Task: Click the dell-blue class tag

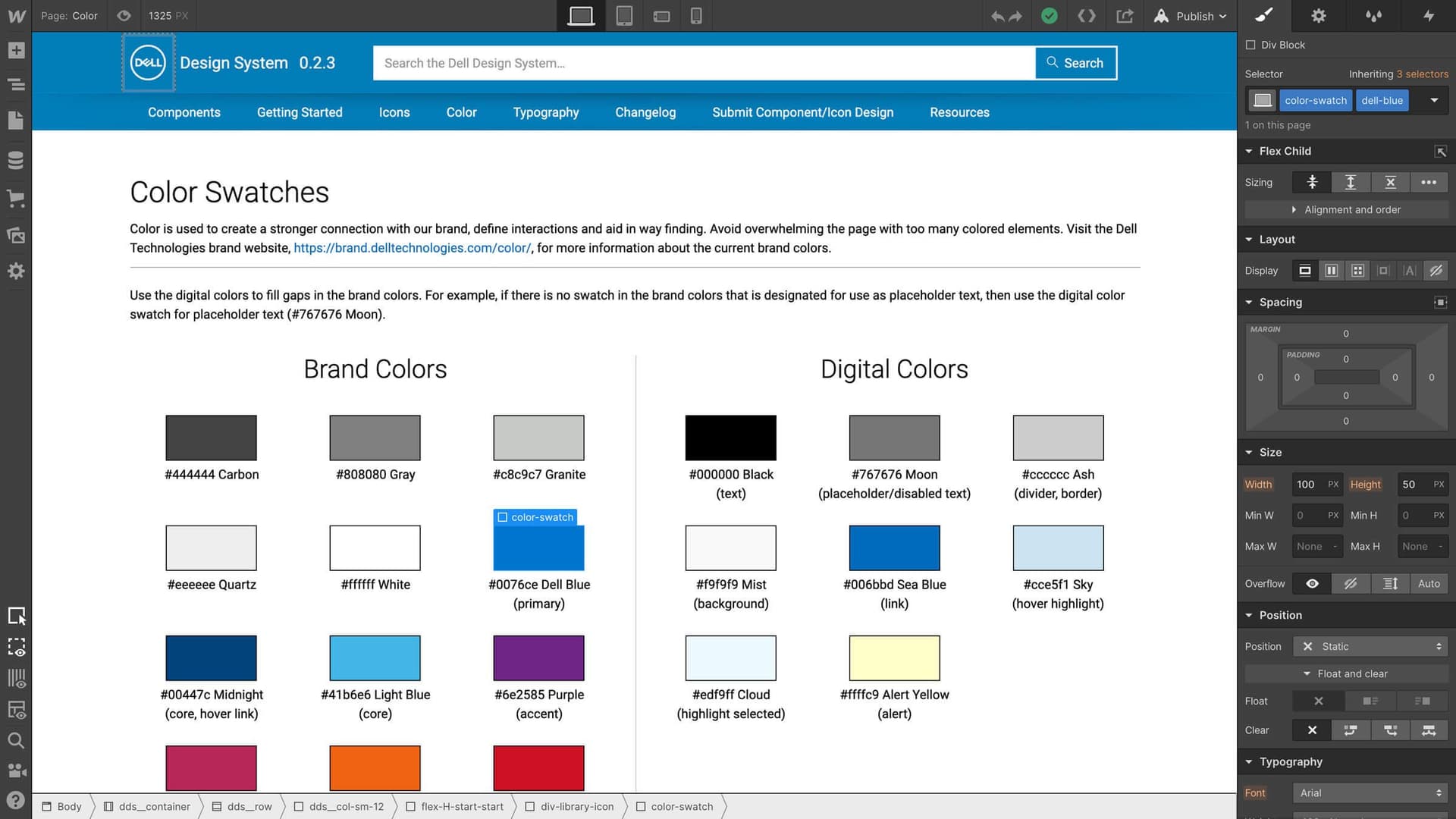Action: pos(1382,100)
